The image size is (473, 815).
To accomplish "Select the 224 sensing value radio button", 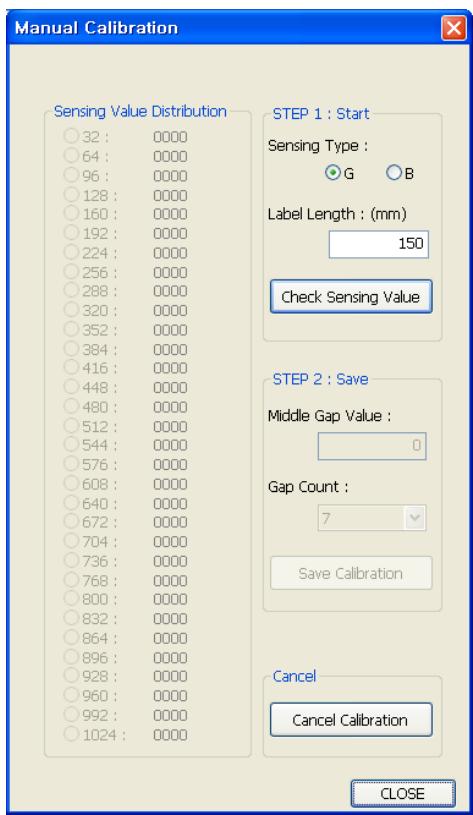I will (71, 252).
